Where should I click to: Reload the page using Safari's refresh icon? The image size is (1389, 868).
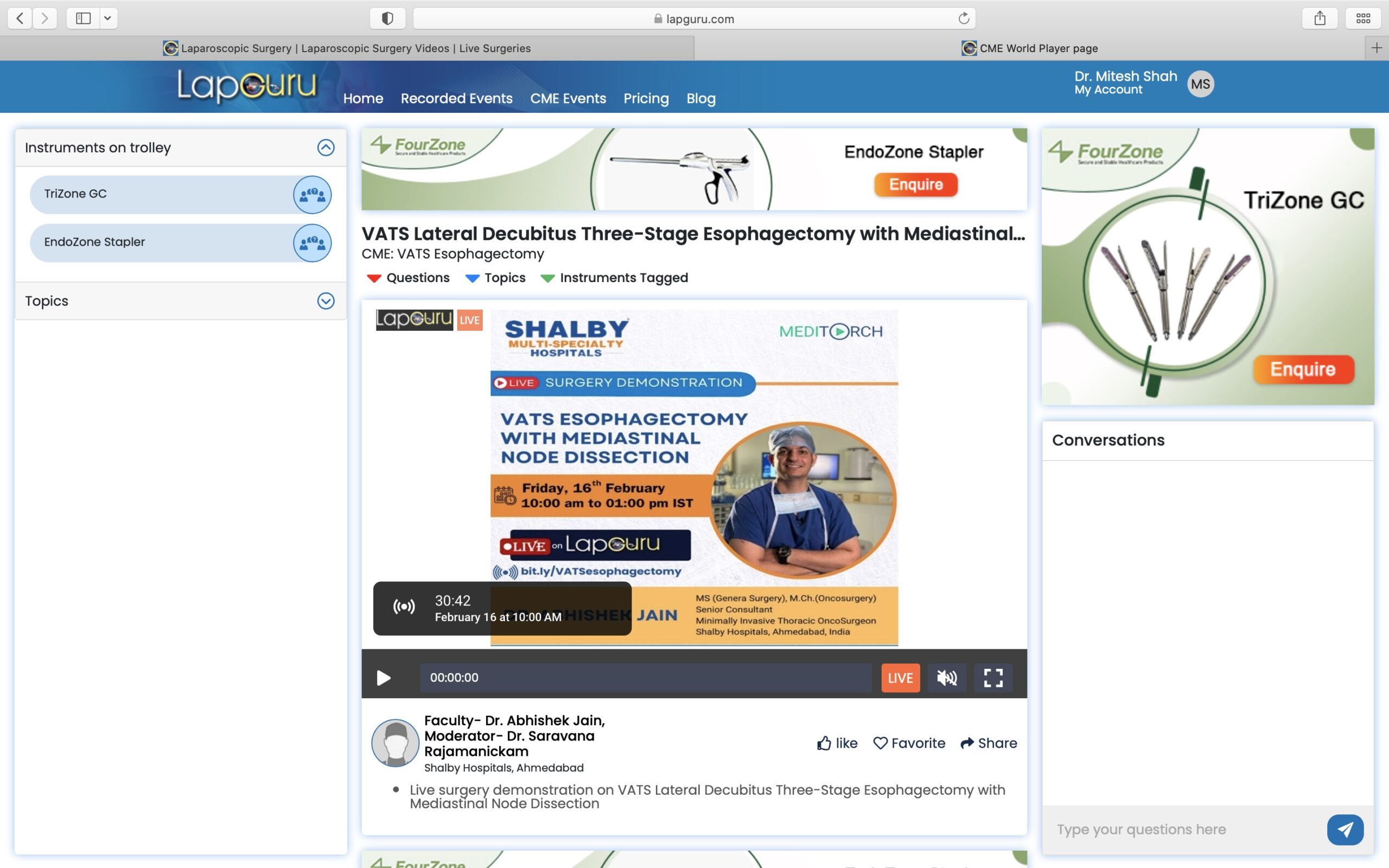point(964,18)
